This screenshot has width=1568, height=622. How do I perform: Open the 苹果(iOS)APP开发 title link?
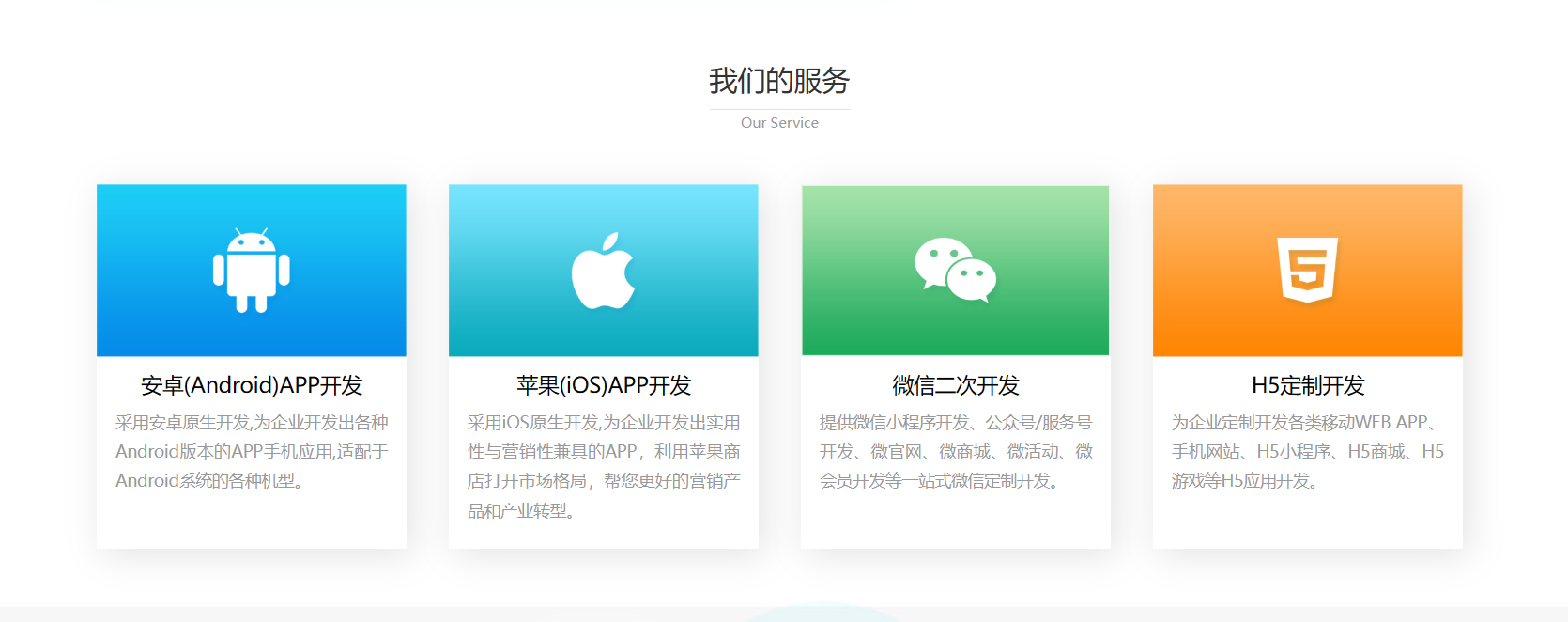(604, 385)
